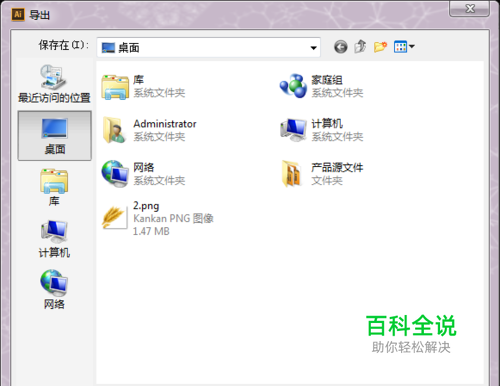This screenshot has height=386, width=500.
Task: Select 网络 in the places sidebar
Action: 54,290
